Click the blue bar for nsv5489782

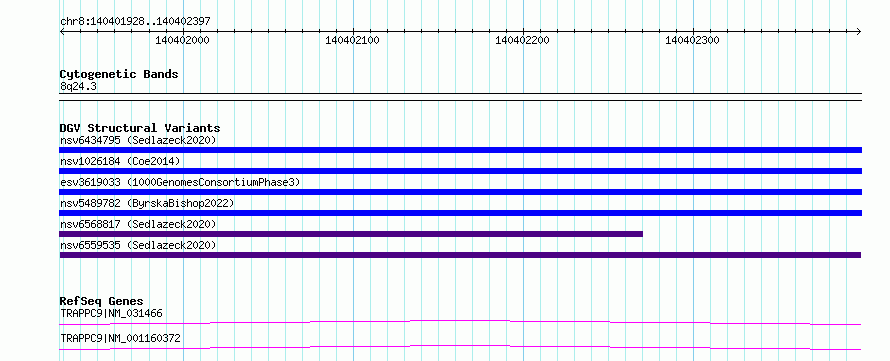(460, 213)
